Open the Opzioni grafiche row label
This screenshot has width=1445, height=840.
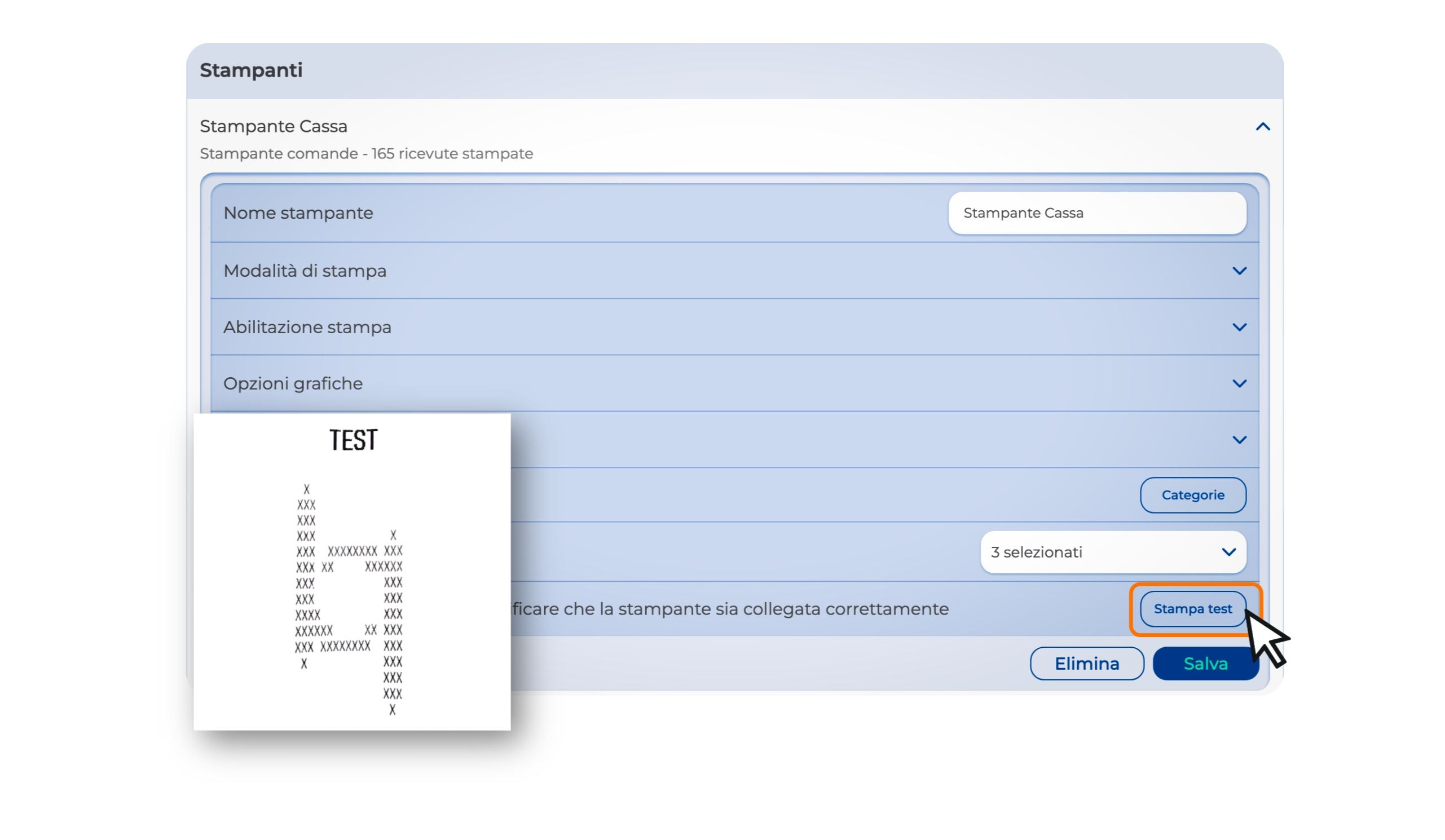292,383
